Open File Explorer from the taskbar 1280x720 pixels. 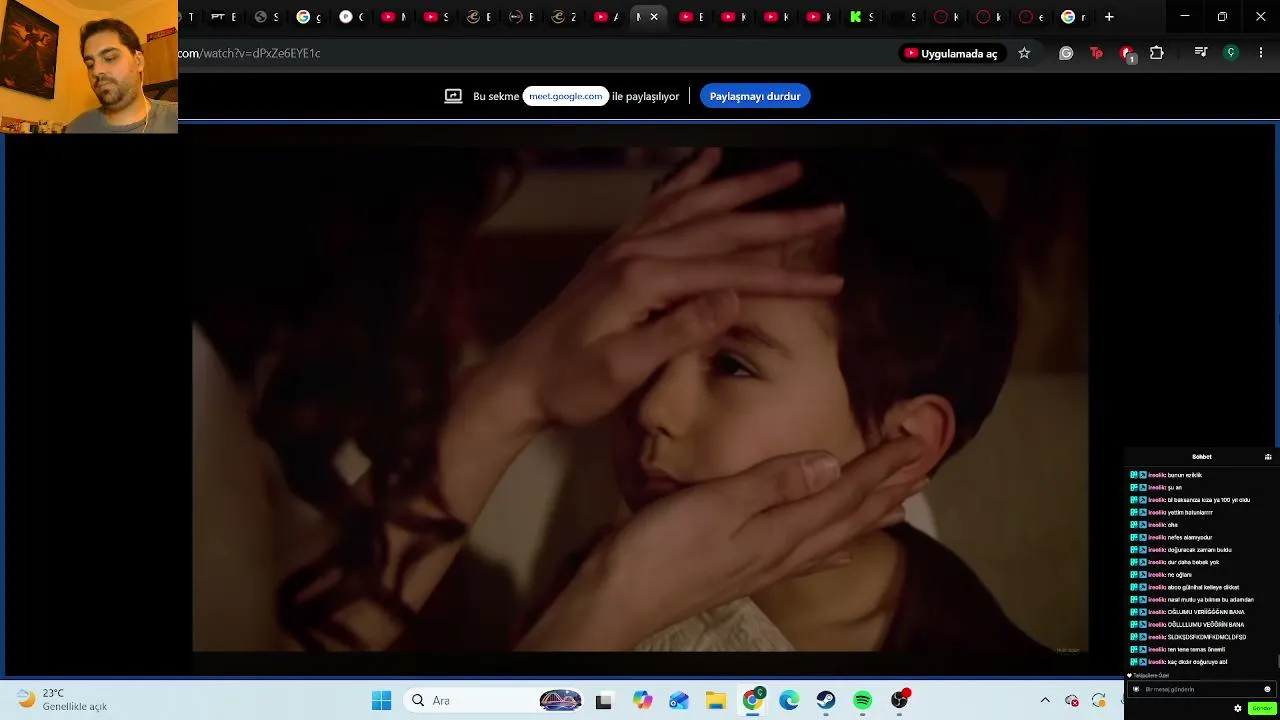pyautogui.click(x=716, y=701)
